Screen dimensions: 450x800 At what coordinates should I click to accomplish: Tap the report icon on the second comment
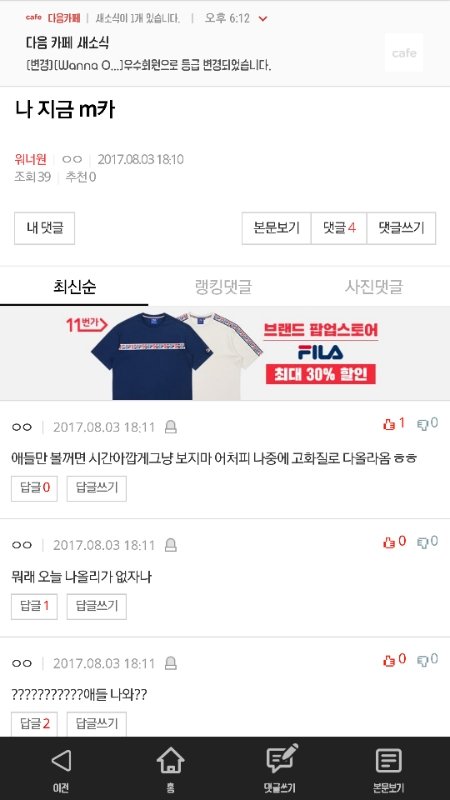pyautogui.click(x=171, y=545)
